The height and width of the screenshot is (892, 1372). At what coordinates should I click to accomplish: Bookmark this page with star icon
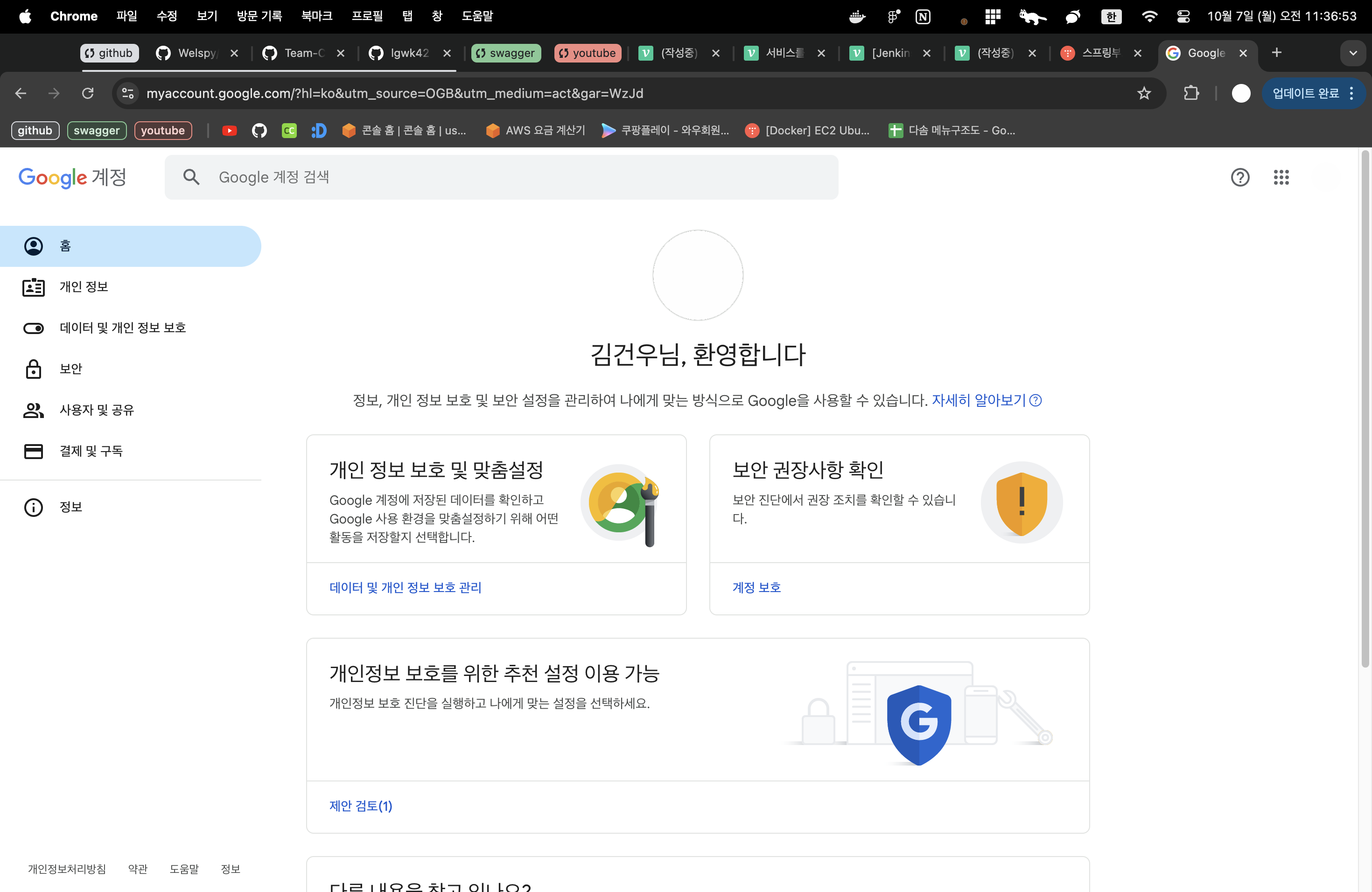[1144, 93]
